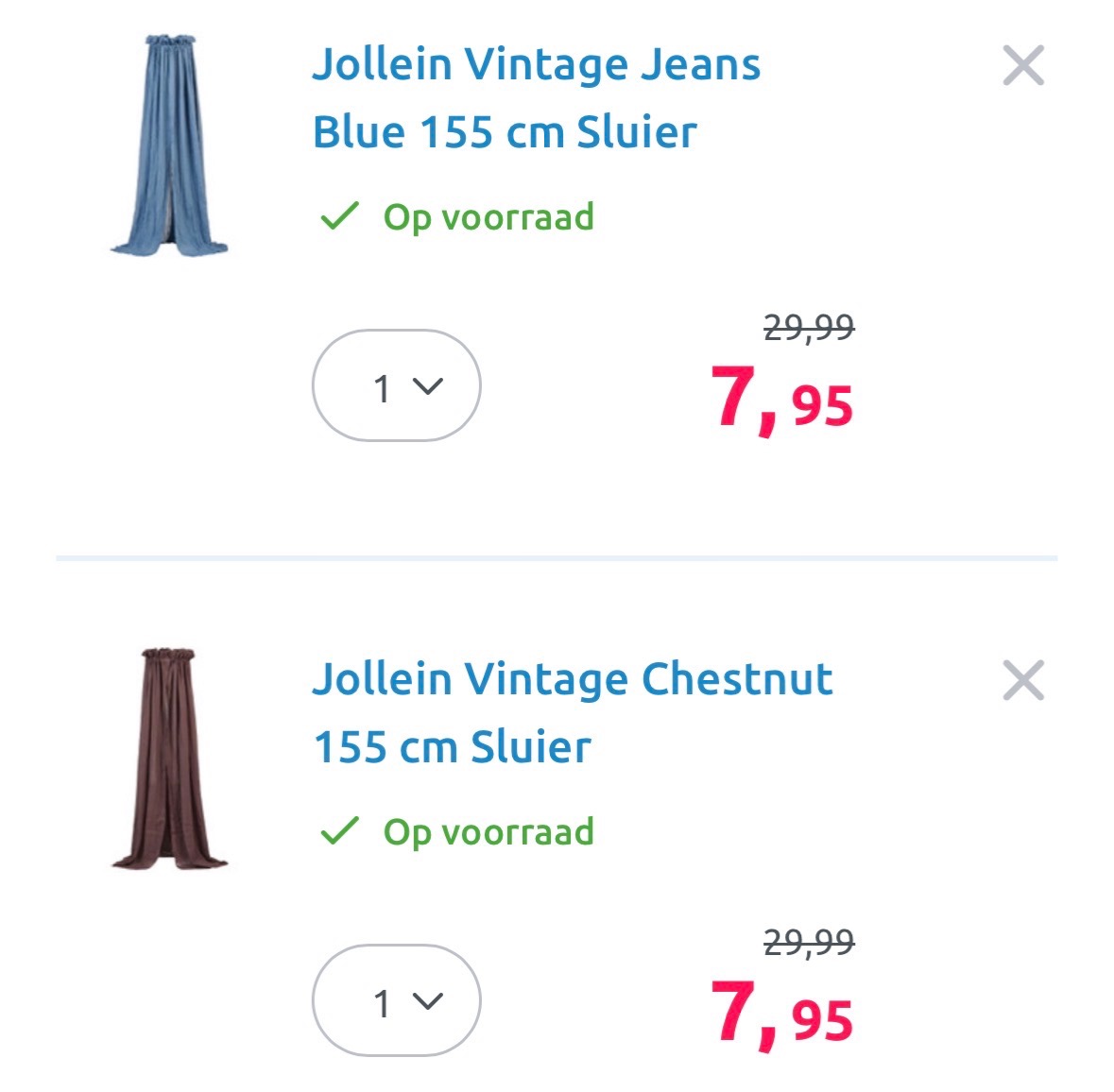Image resolution: width=1114 pixels, height=1092 pixels.
Task: Click the crossed-out 29,99 price of Jeans Blue
Action: tap(808, 329)
